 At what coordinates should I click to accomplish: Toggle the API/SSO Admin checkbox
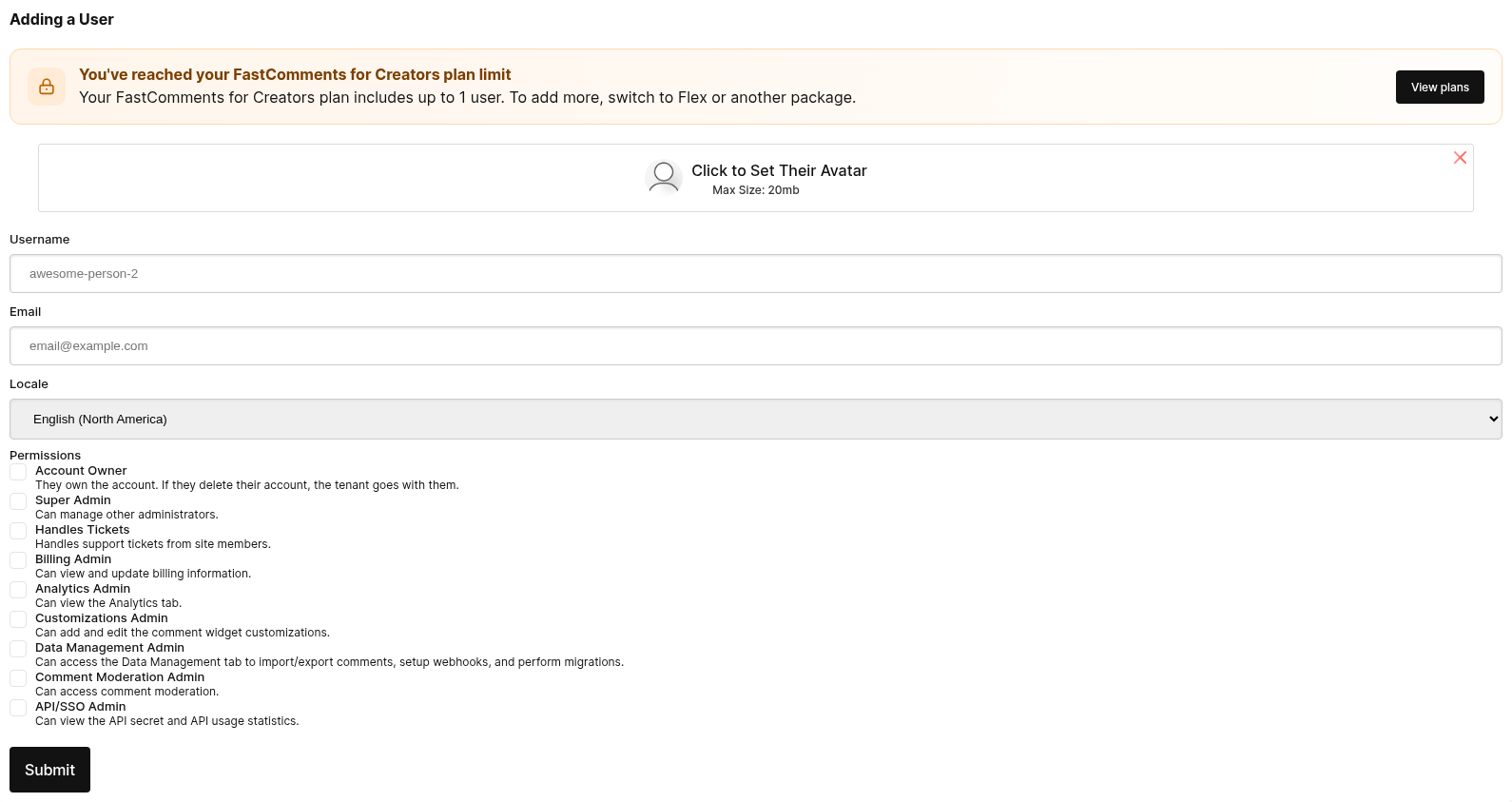pyautogui.click(x=18, y=708)
